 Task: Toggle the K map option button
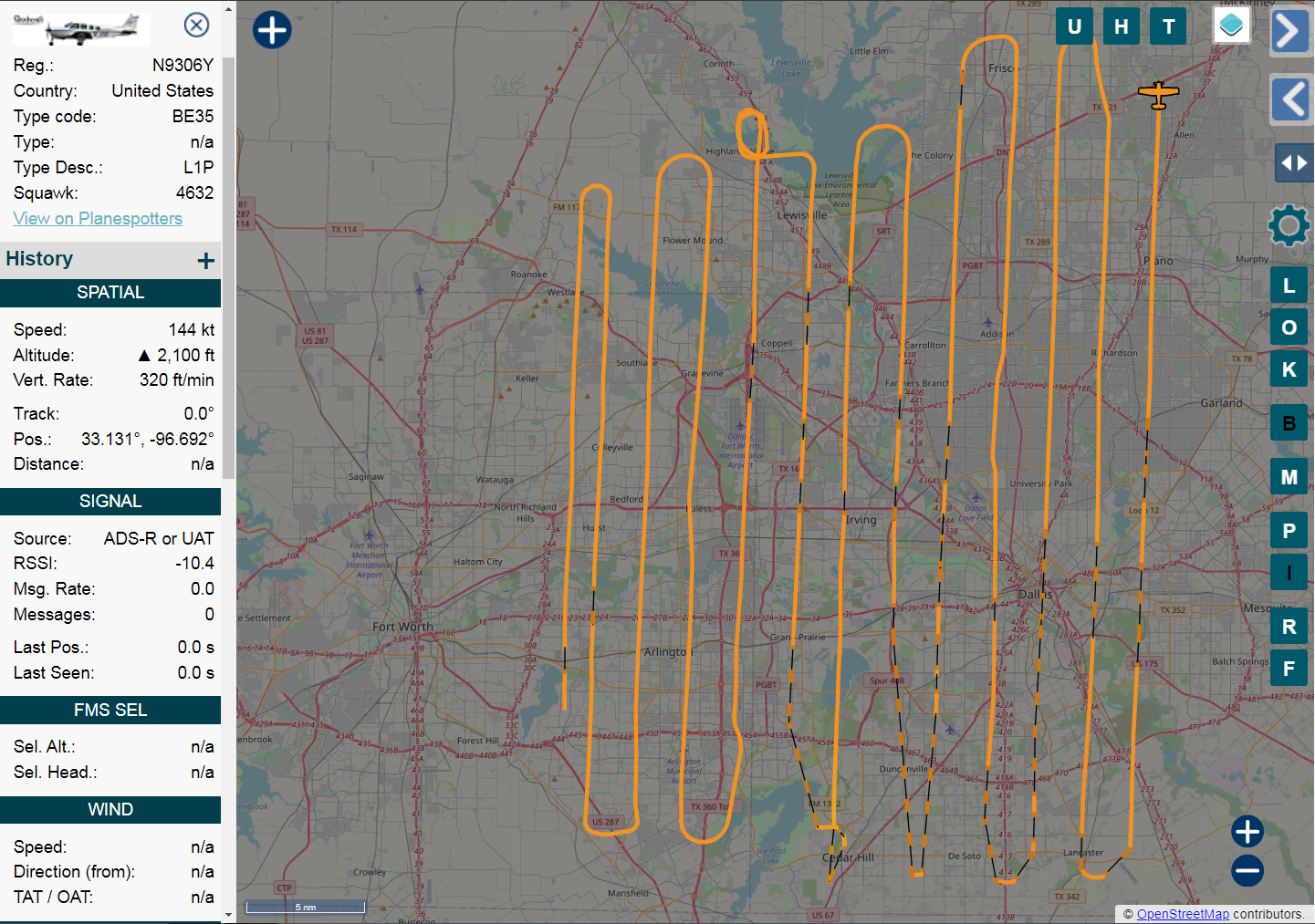[1289, 369]
